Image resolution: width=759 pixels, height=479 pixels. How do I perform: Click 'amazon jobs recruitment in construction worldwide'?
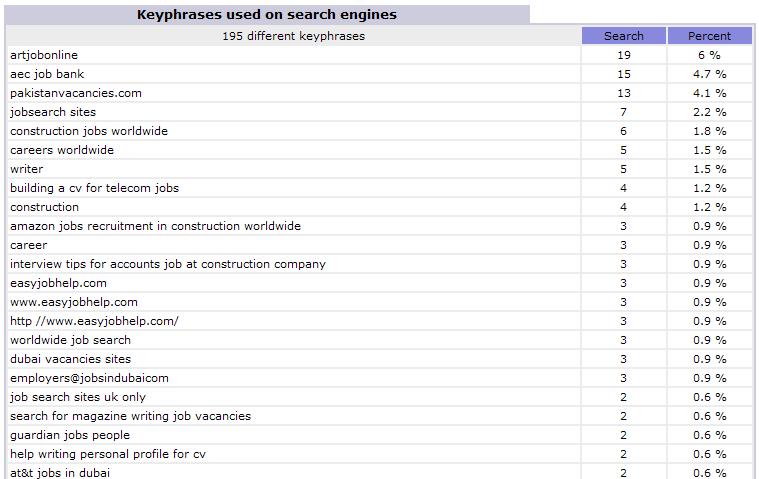(155, 226)
